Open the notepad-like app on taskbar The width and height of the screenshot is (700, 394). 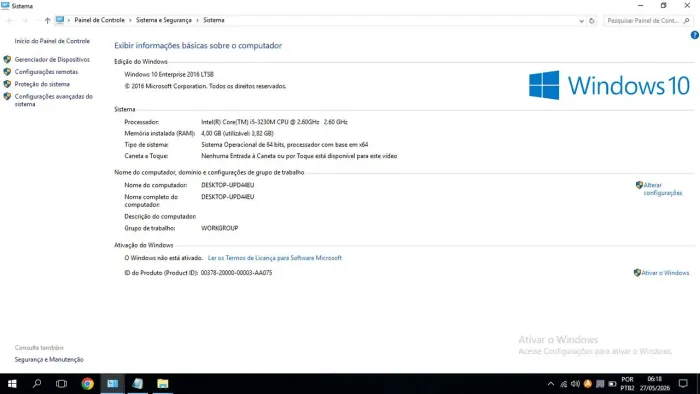coord(138,383)
